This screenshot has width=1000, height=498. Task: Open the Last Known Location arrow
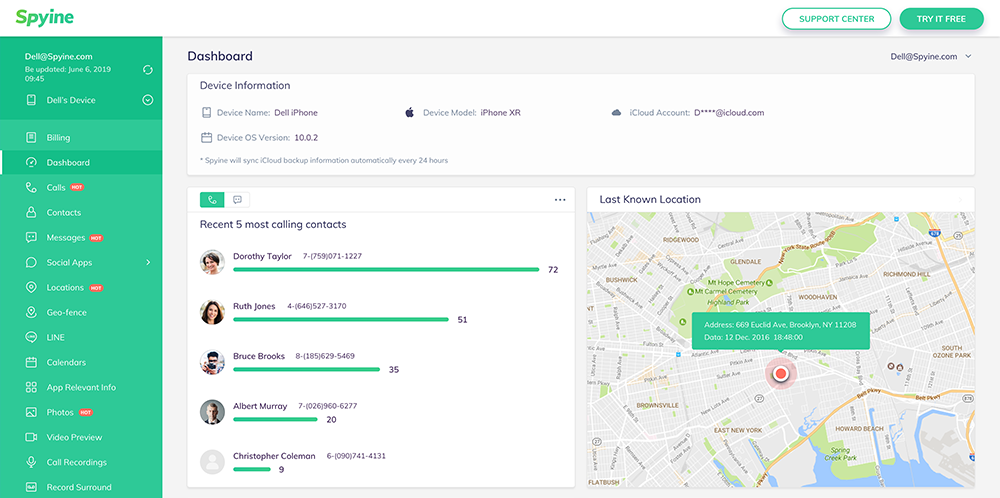(x=960, y=200)
